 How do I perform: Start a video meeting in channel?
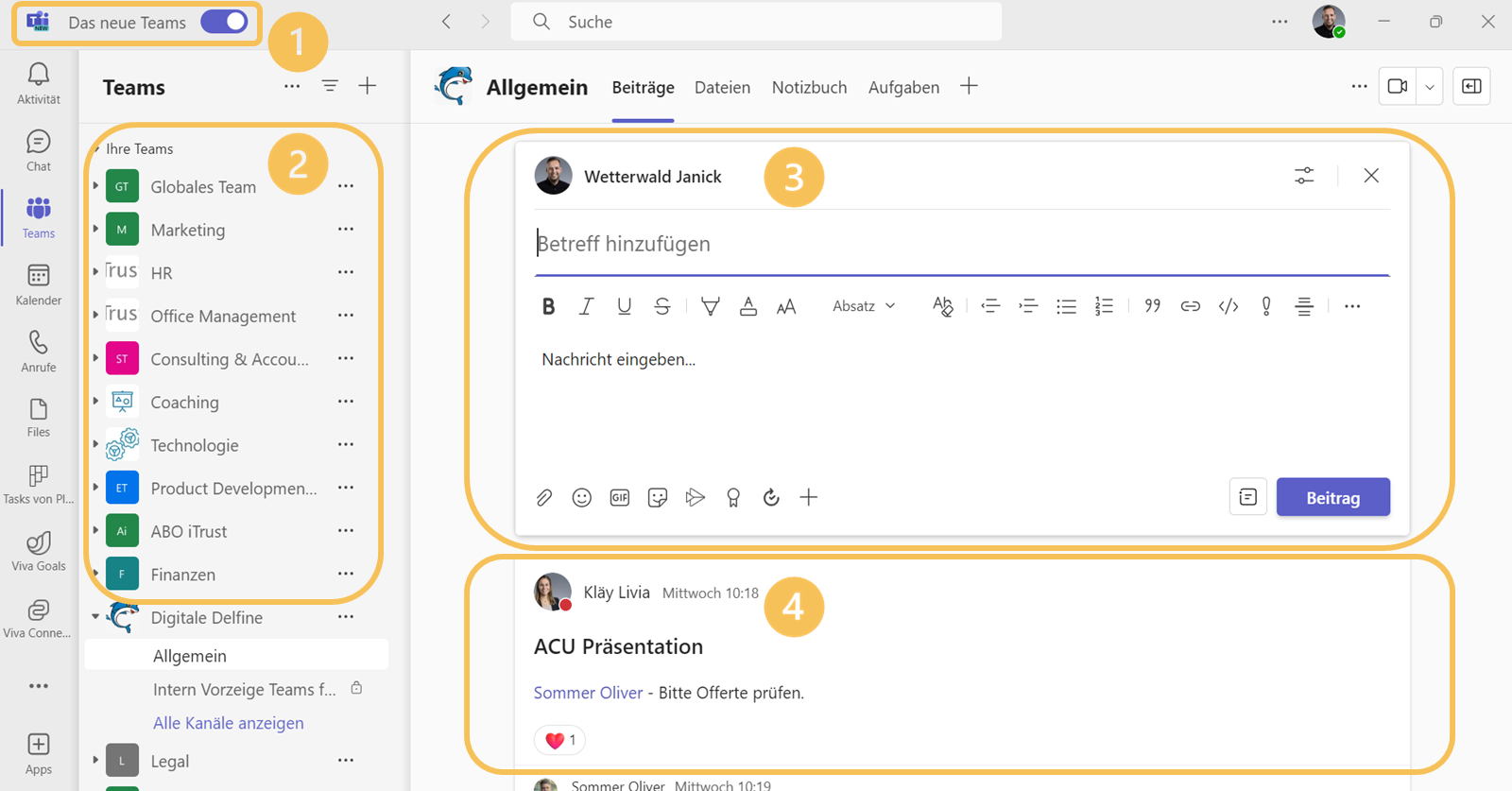1398,87
